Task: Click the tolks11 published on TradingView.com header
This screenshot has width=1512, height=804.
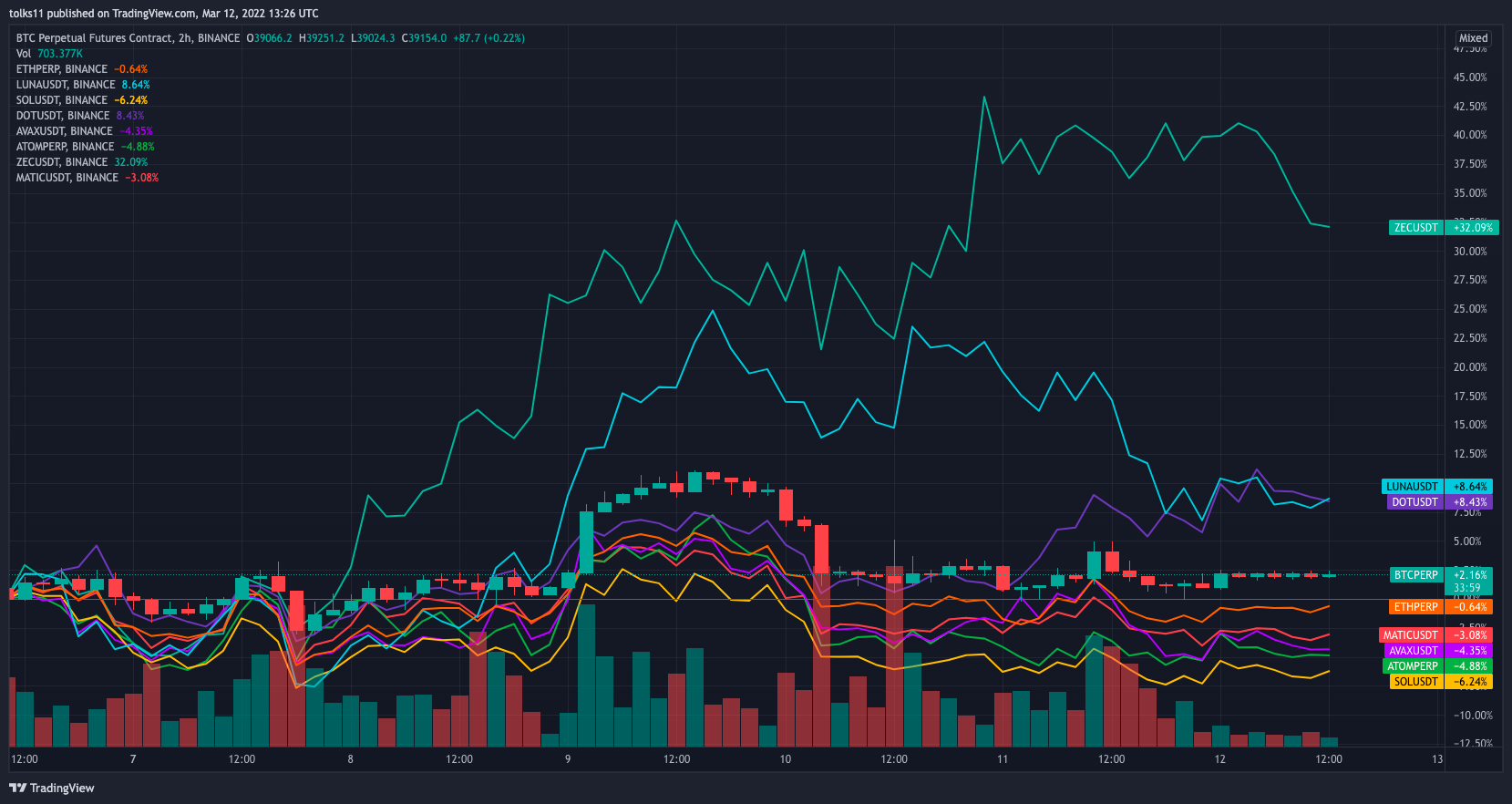Action: pos(164,14)
